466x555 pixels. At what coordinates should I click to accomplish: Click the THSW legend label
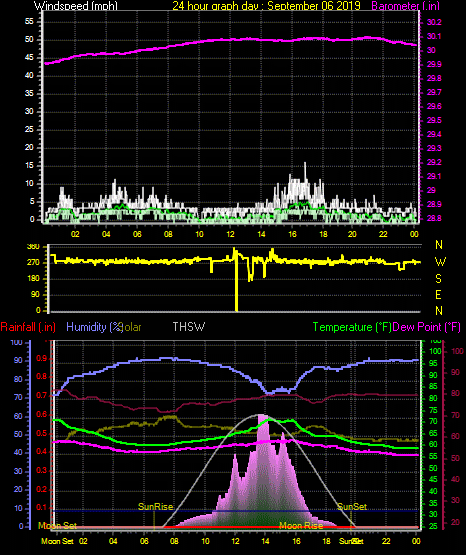pyautogui.click(x=189, y=326)
